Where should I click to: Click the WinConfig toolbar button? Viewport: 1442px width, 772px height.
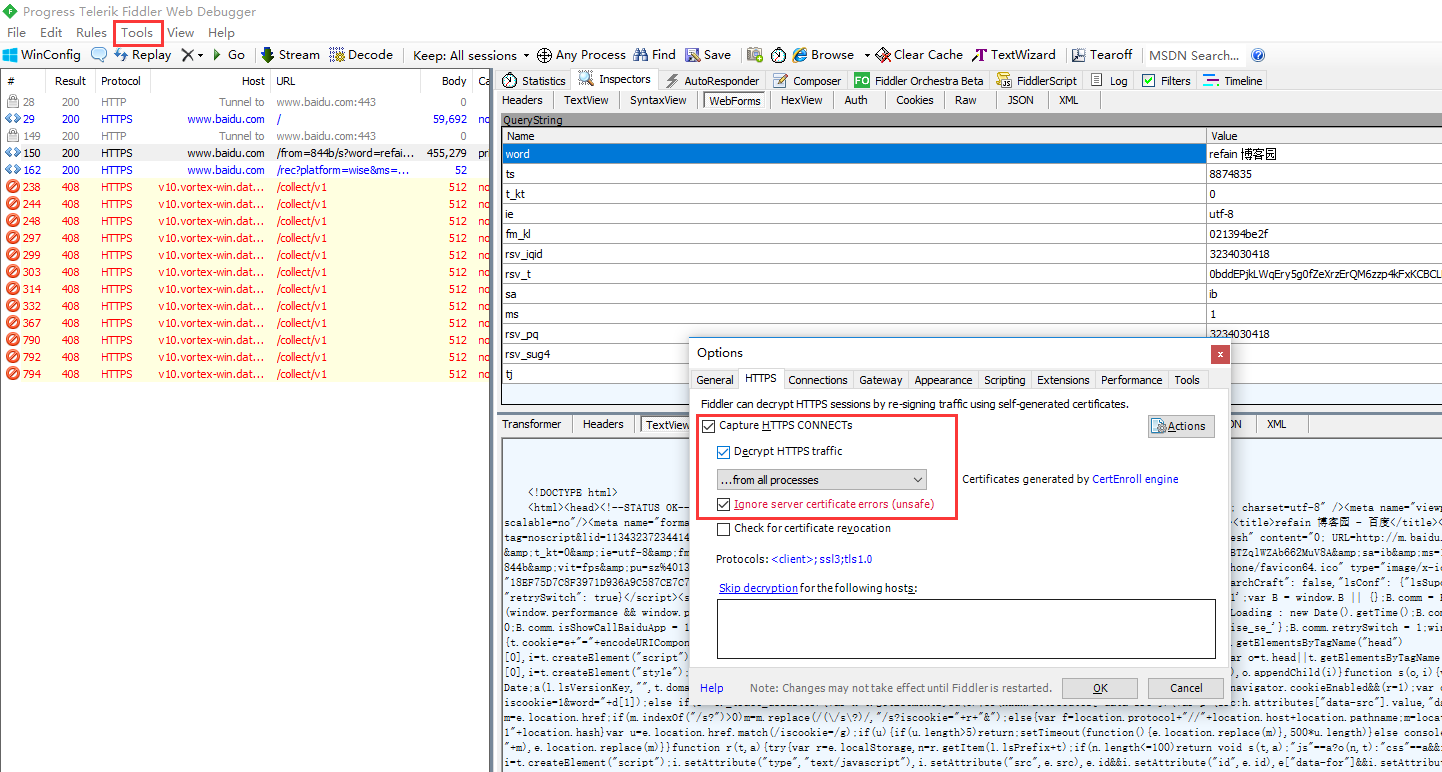tap(42, 55)
